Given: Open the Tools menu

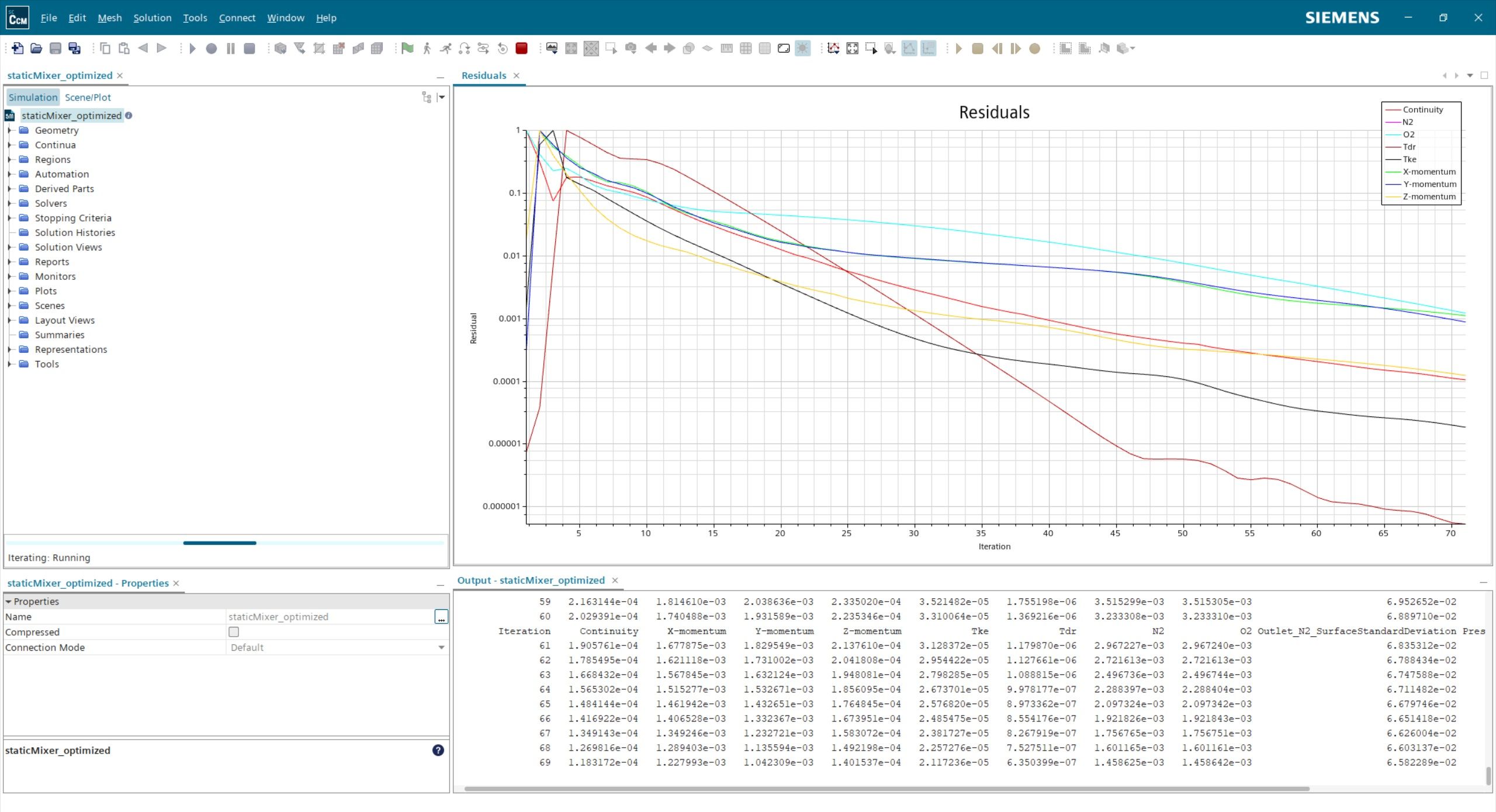Looking at the screenshot, I should (x=195, y=18).
